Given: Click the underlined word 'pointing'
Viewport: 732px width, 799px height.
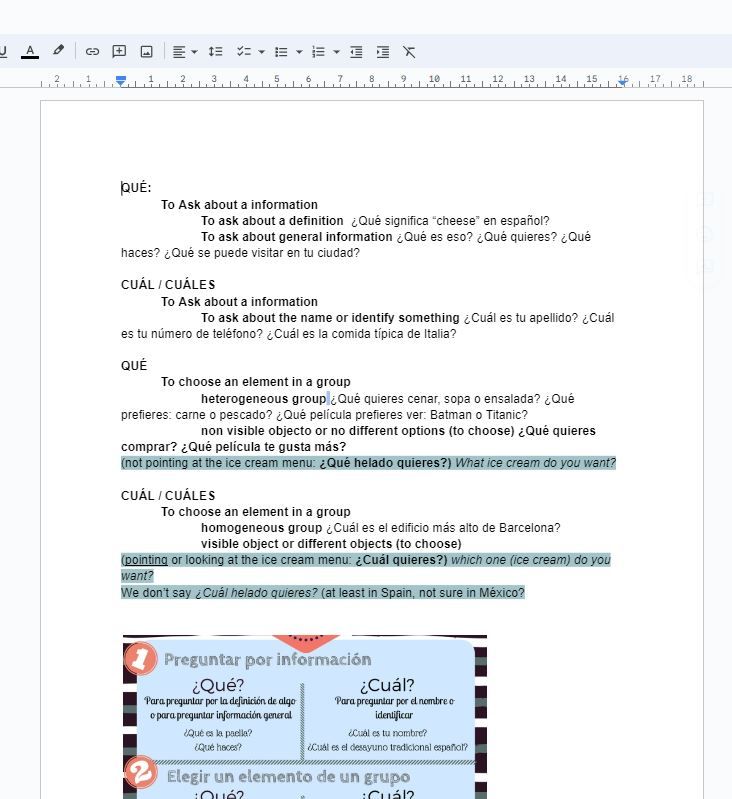Looking at the screenshot, I should (146, 560).
